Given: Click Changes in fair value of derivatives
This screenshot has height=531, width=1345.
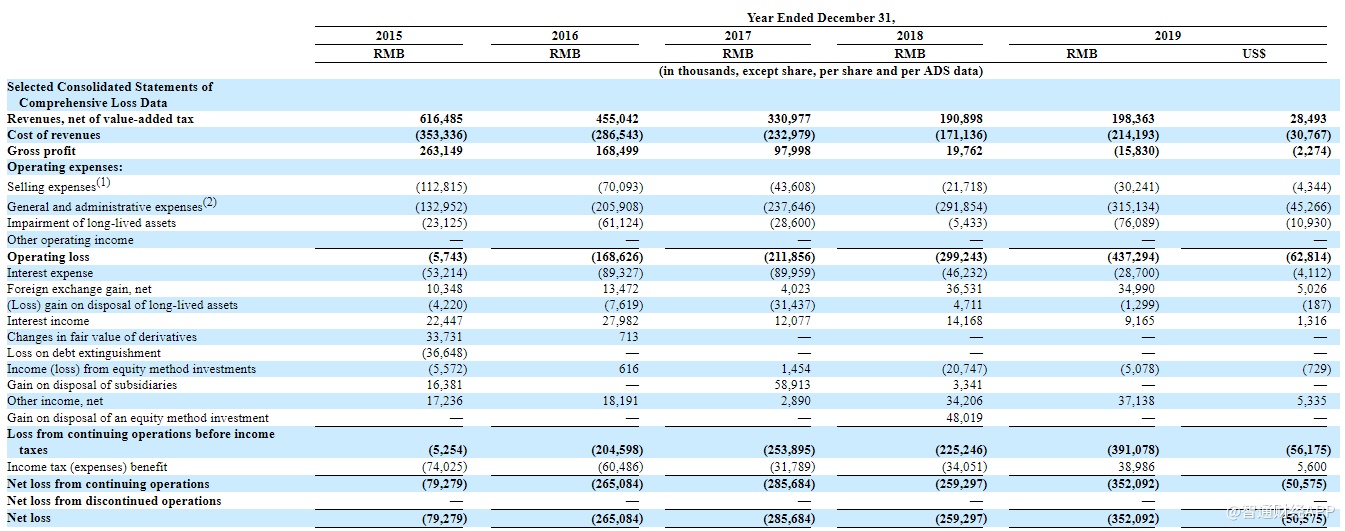Looking at the screenshot, I should [x=102, y=337].
